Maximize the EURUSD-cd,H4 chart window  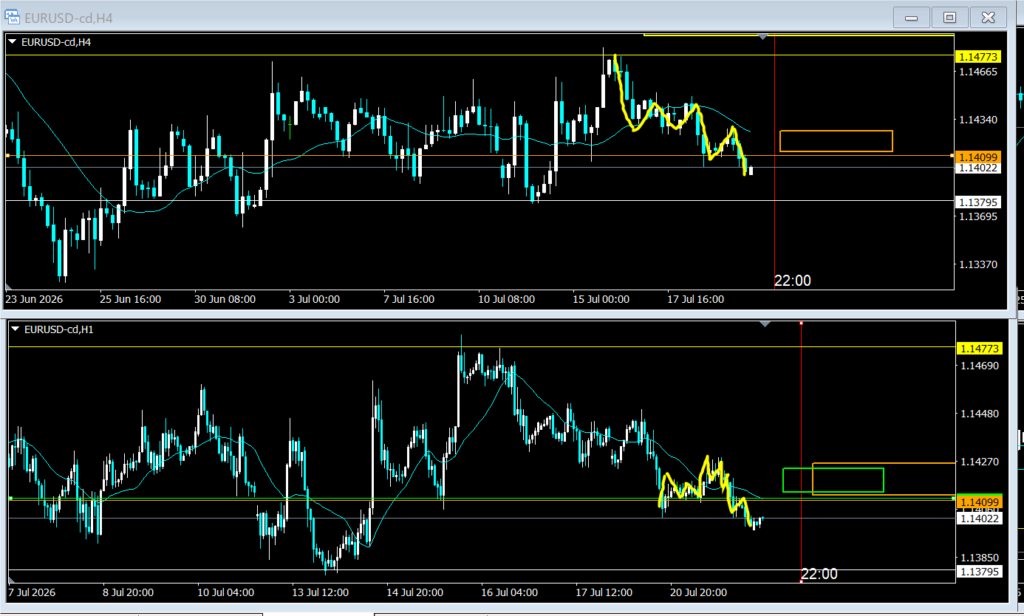[x=950, y=18]
